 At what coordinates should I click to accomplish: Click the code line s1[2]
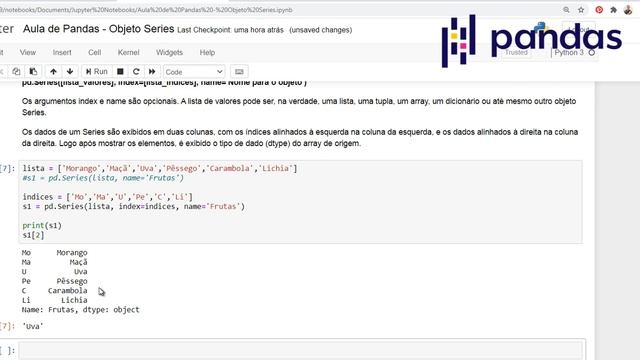click(x=33, y=235)
